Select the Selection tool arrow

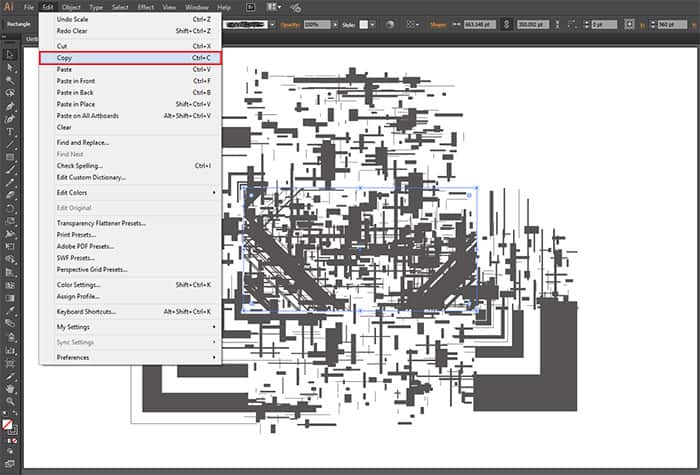pos(10,54)
